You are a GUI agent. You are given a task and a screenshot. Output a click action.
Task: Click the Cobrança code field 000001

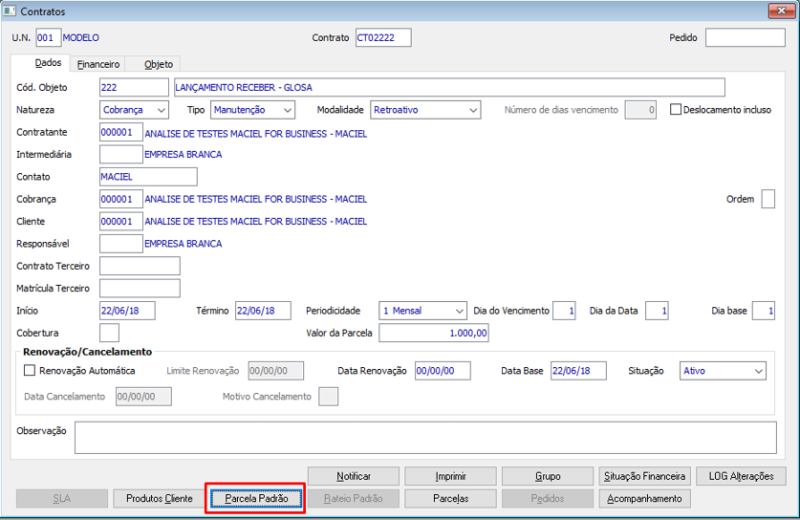pyautogui.click(x=121, y=199)
